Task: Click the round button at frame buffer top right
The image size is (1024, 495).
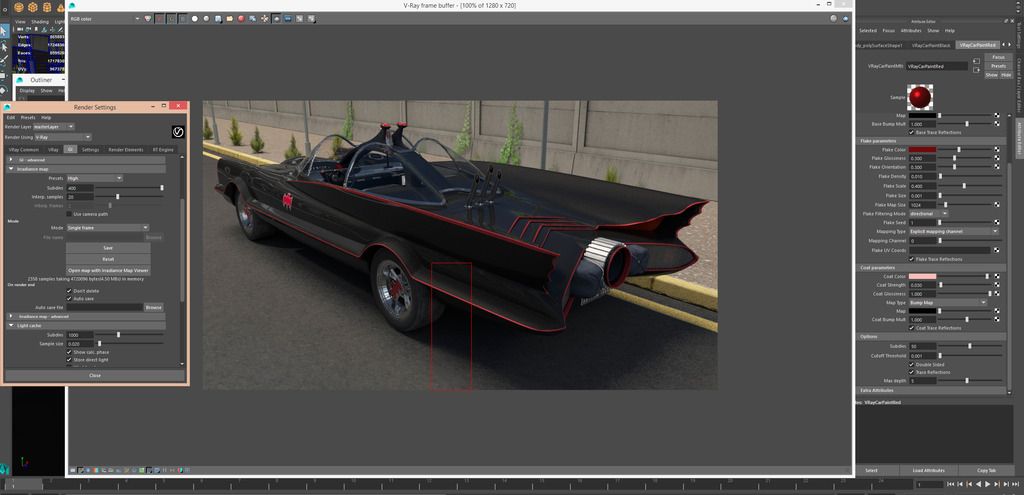Action: (x=834, y=19)
